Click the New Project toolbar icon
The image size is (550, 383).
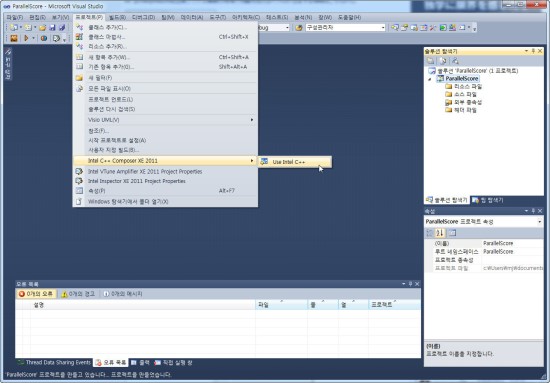14,27
